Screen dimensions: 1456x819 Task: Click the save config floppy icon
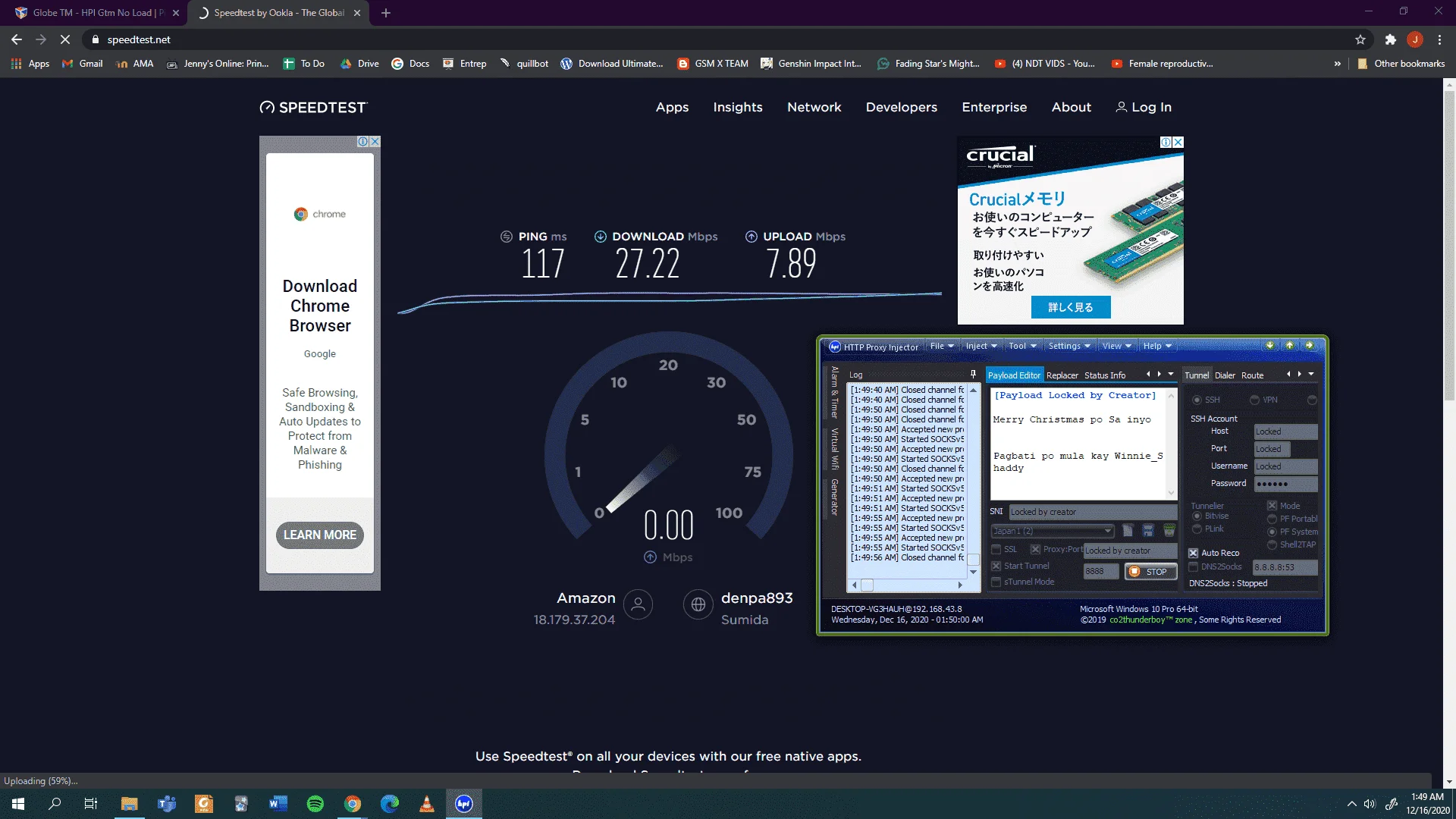(x=1148, y=531)
